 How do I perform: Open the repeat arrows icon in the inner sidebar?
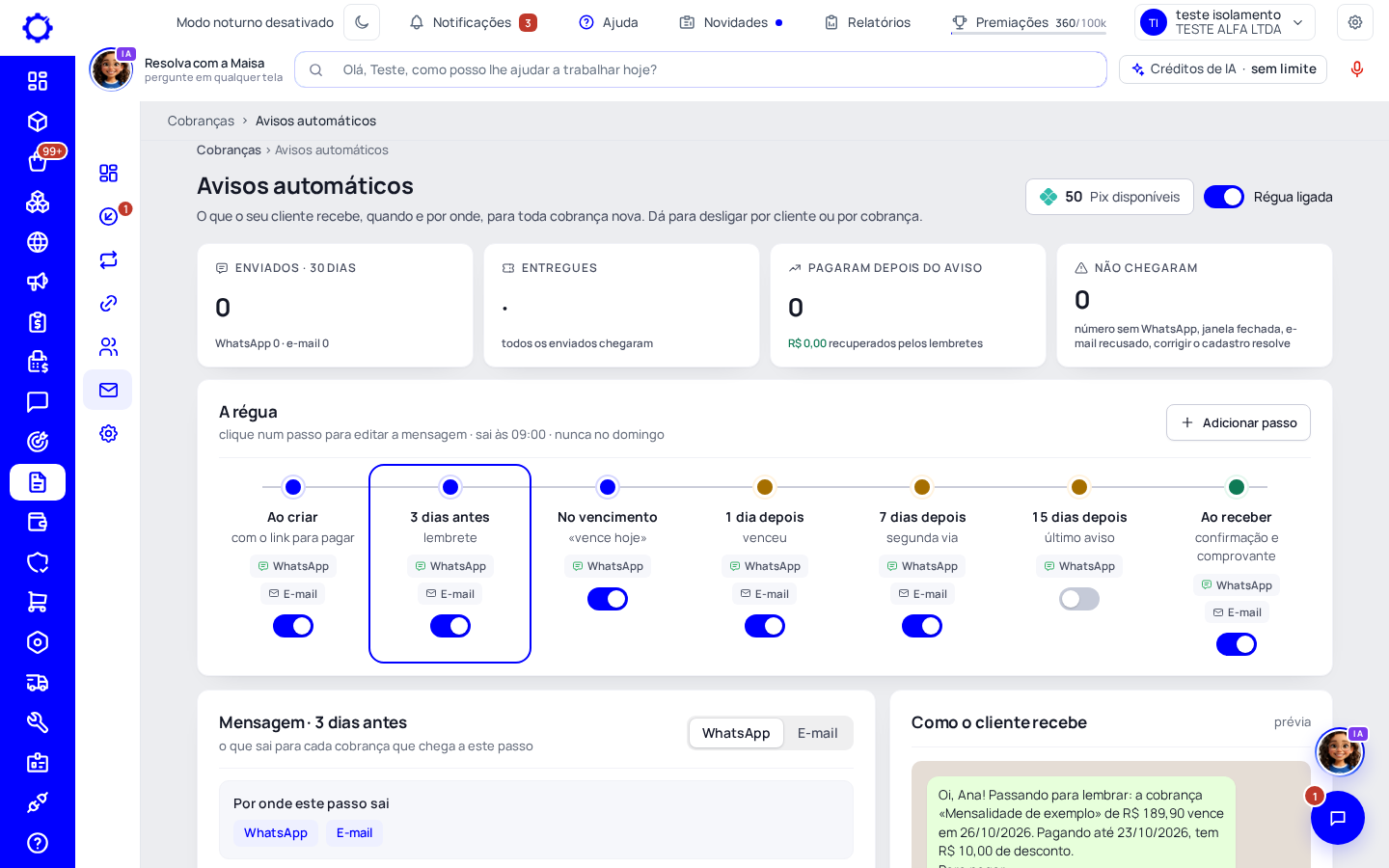click(108, 259)
